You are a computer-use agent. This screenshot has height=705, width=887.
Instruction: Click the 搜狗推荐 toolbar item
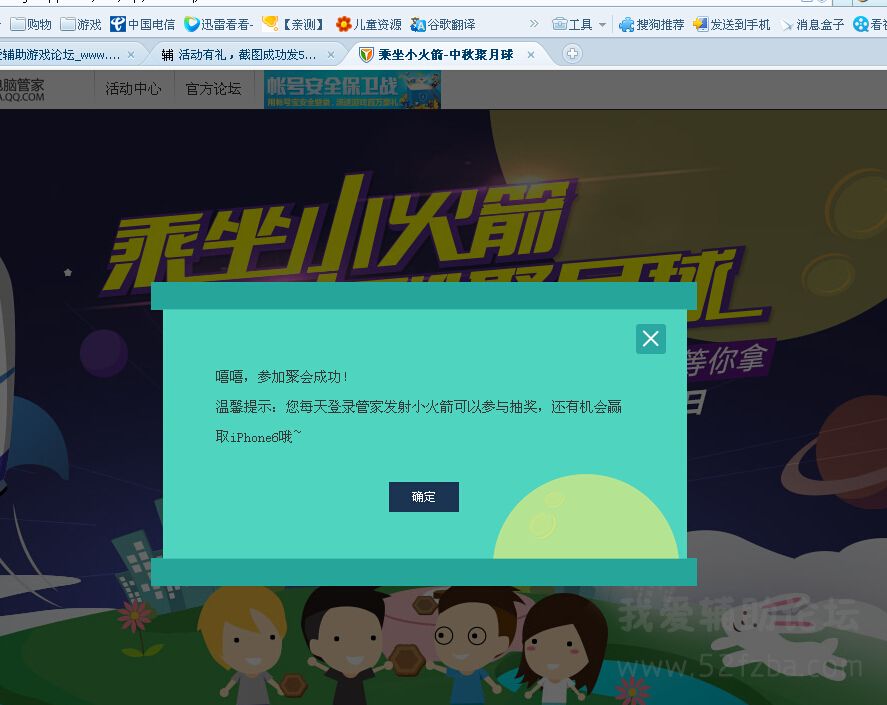(x=652, y=24)
